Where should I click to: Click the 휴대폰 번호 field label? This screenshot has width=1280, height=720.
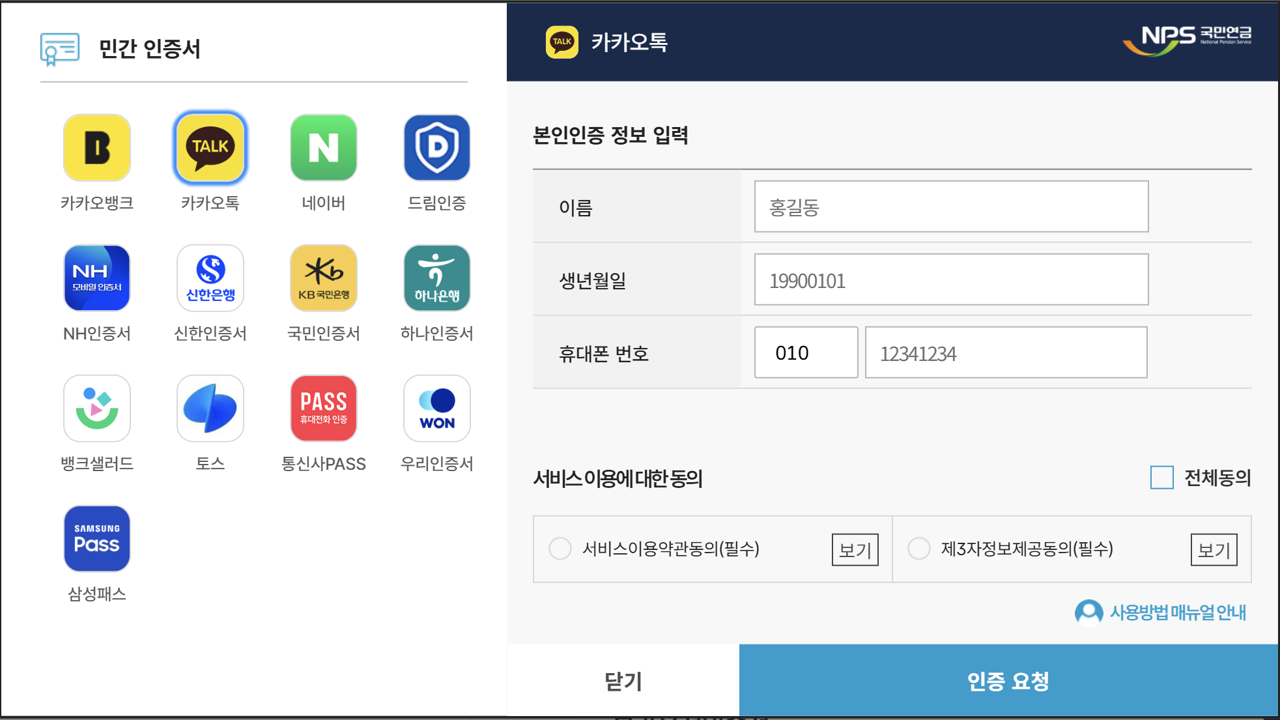tap(604, 353)
